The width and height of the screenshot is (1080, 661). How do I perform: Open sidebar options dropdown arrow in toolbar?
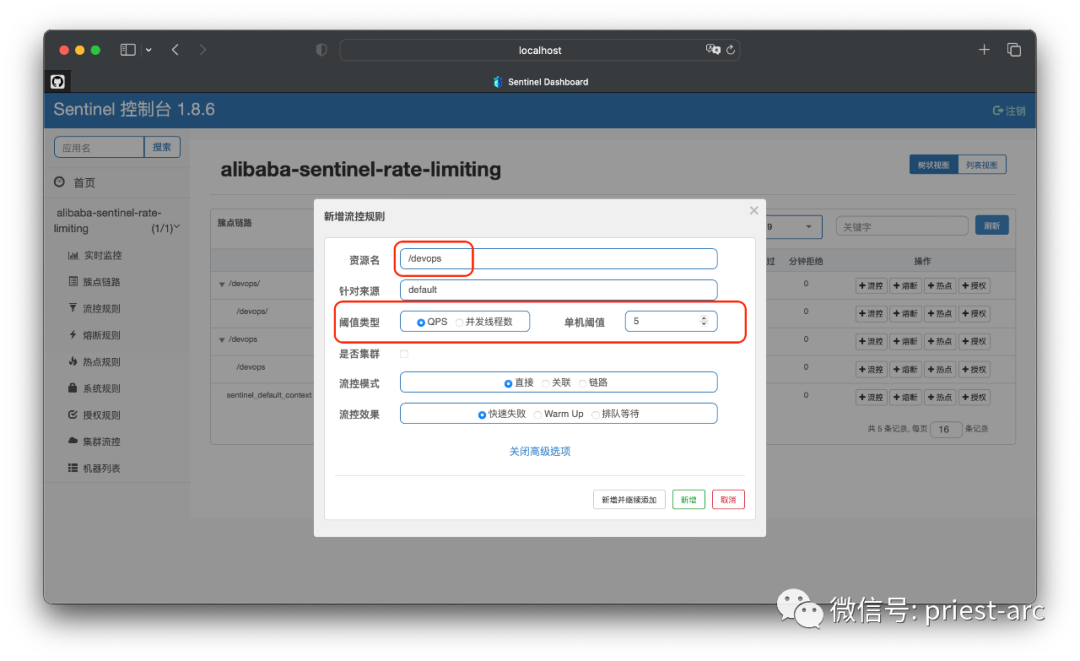point(149,50)
